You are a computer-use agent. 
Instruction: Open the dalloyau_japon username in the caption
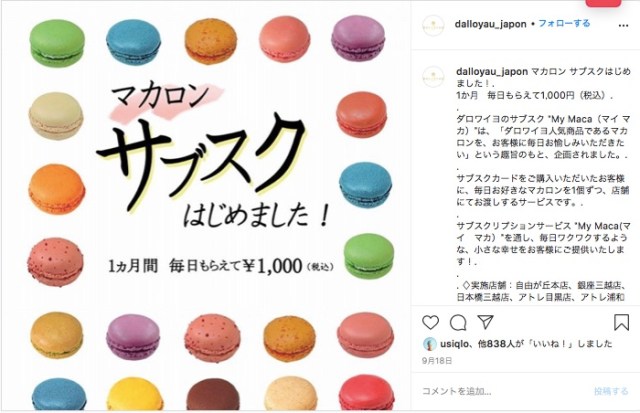492,71
